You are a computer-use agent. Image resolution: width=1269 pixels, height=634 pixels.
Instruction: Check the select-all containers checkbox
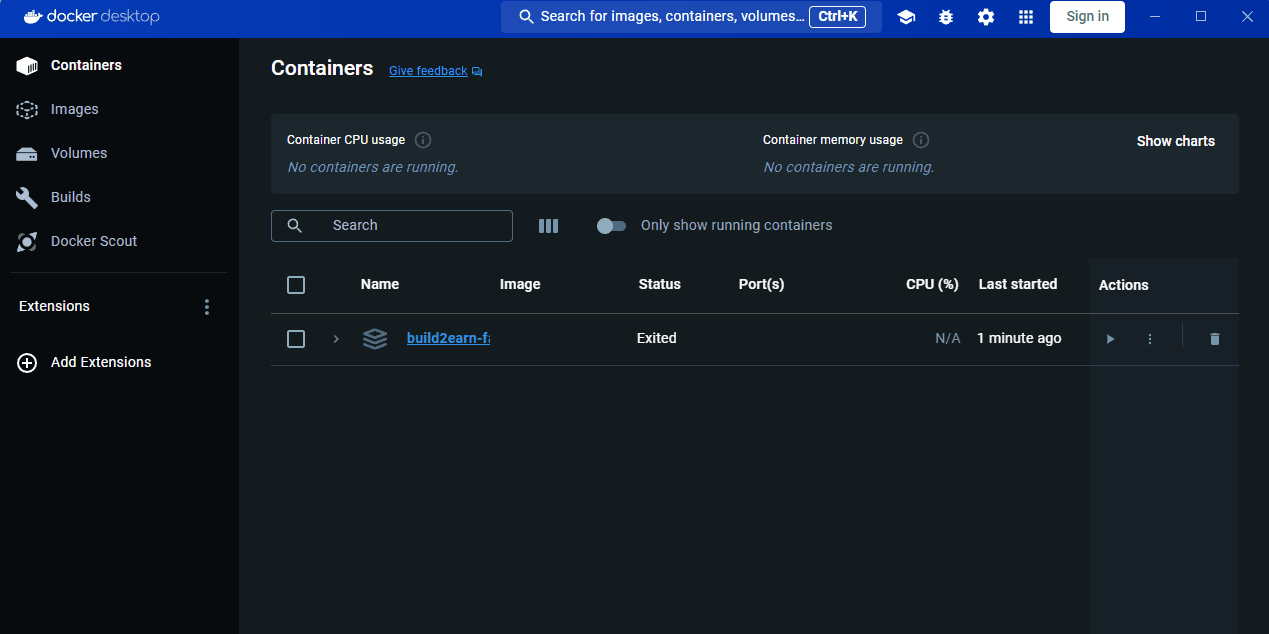pyautogui.click(x=296, y=284)
